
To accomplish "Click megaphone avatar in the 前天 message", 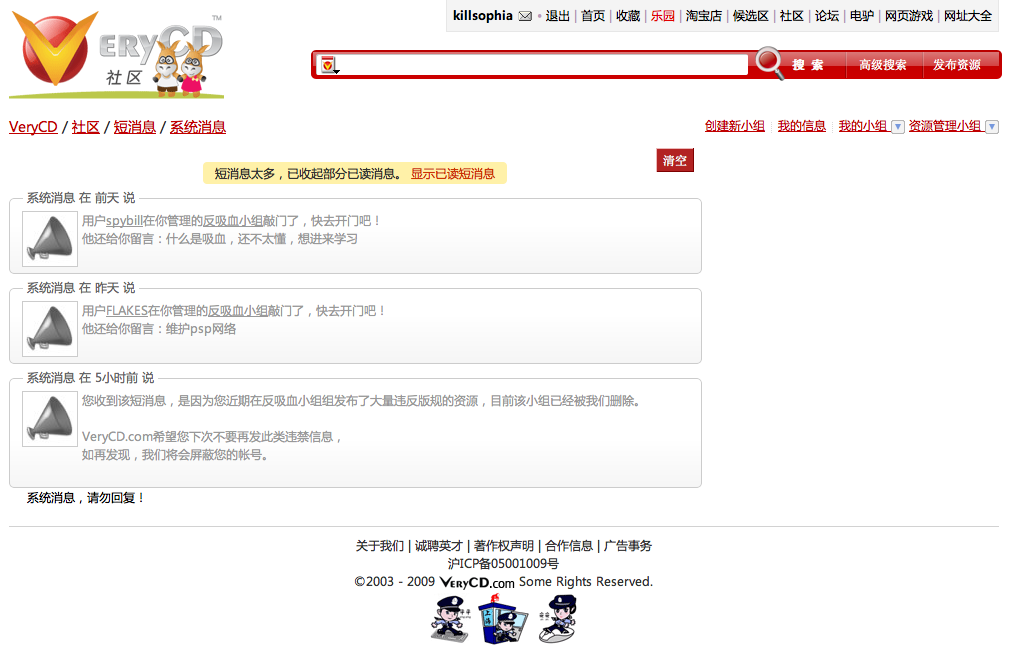I will click(50, 239).
